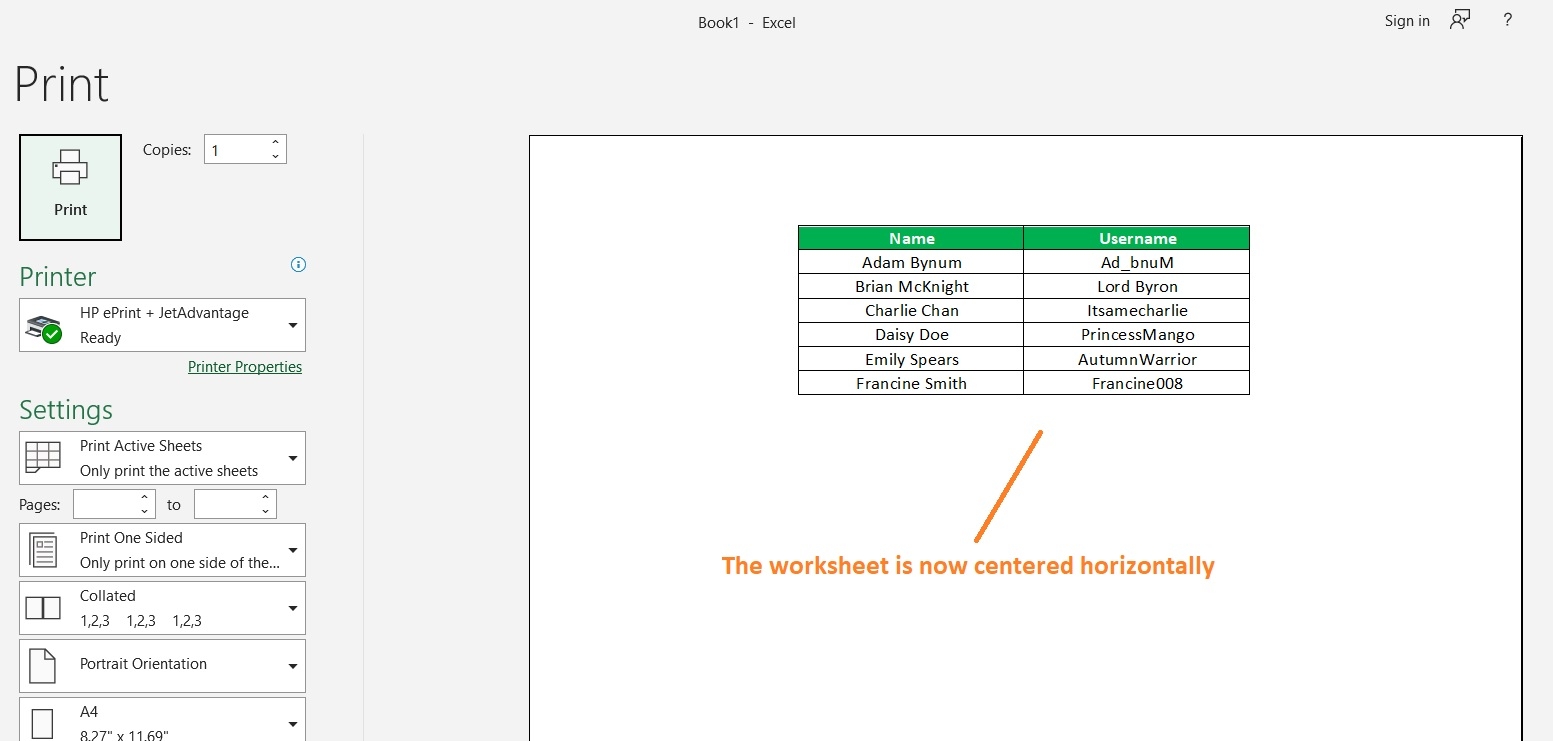Screen dimensions: 1553x741
Task: Open the Collated settings dropdown
Action: click(292, 607)
